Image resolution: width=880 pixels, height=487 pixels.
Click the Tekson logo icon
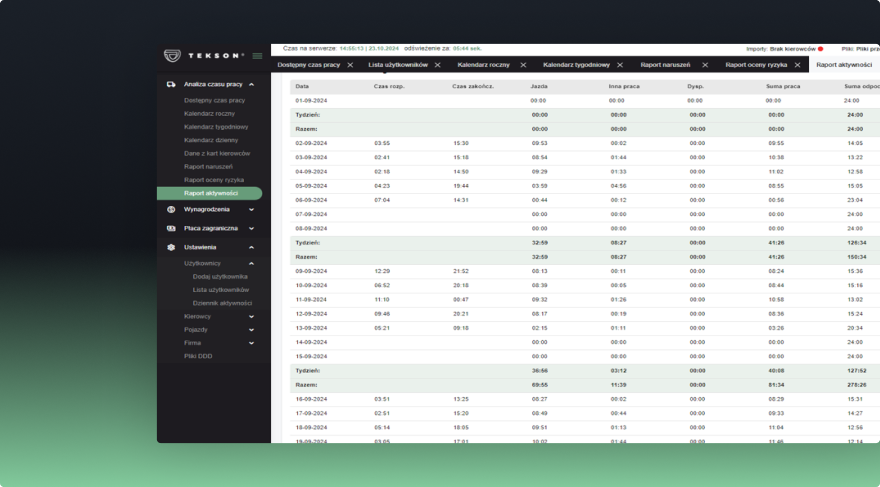coord(172,55)
